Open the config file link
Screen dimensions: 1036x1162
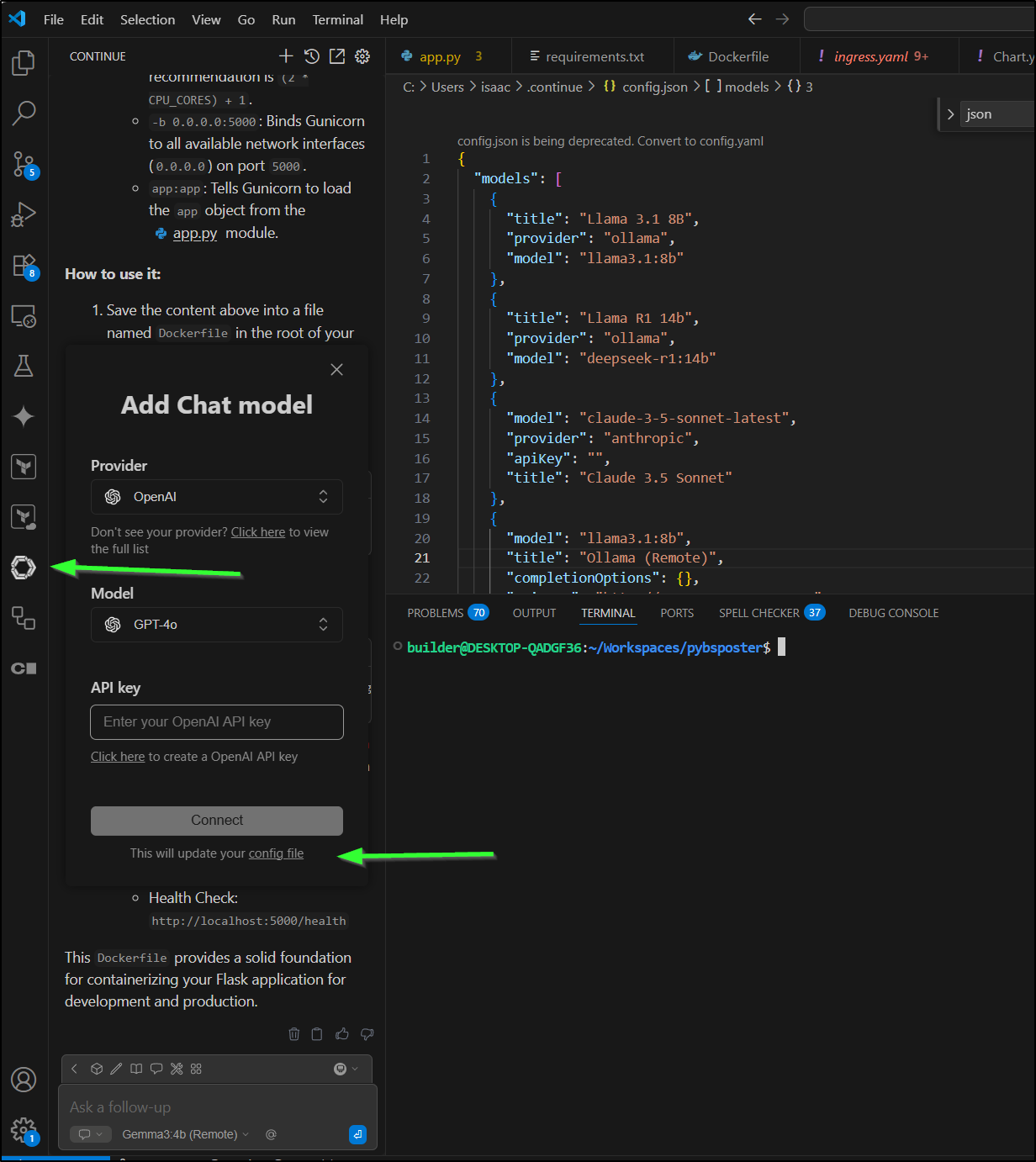276,853
